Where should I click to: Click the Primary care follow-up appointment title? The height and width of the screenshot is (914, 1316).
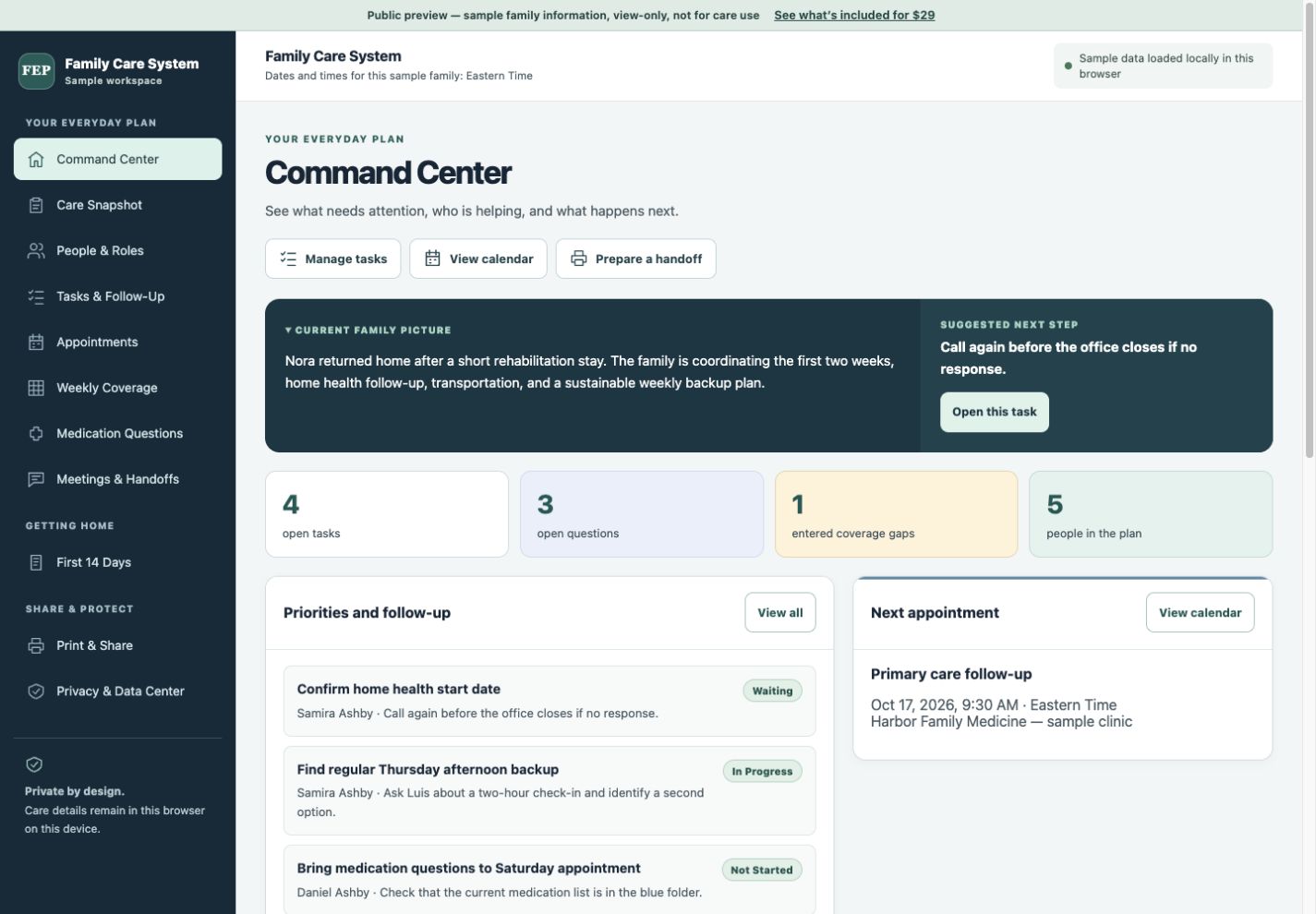[x=951, y=674]
